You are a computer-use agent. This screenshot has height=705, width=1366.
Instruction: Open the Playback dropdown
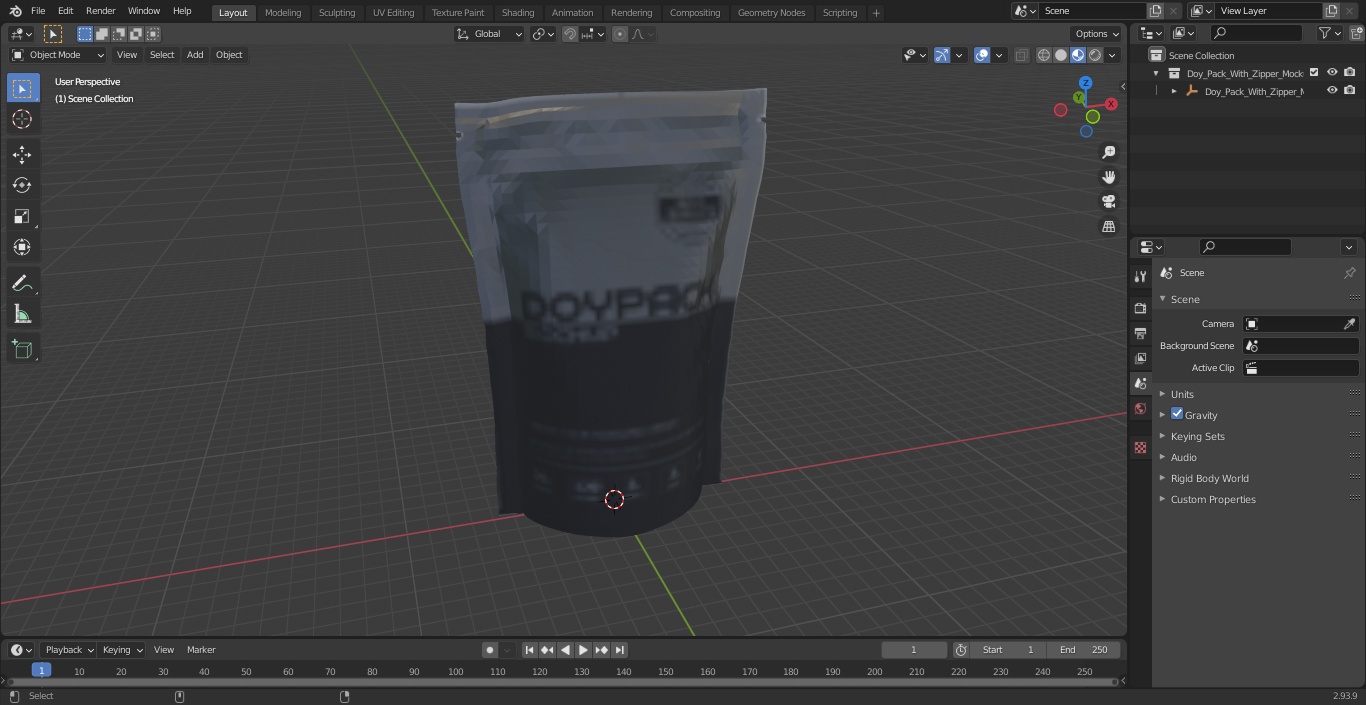click(68, 650)
